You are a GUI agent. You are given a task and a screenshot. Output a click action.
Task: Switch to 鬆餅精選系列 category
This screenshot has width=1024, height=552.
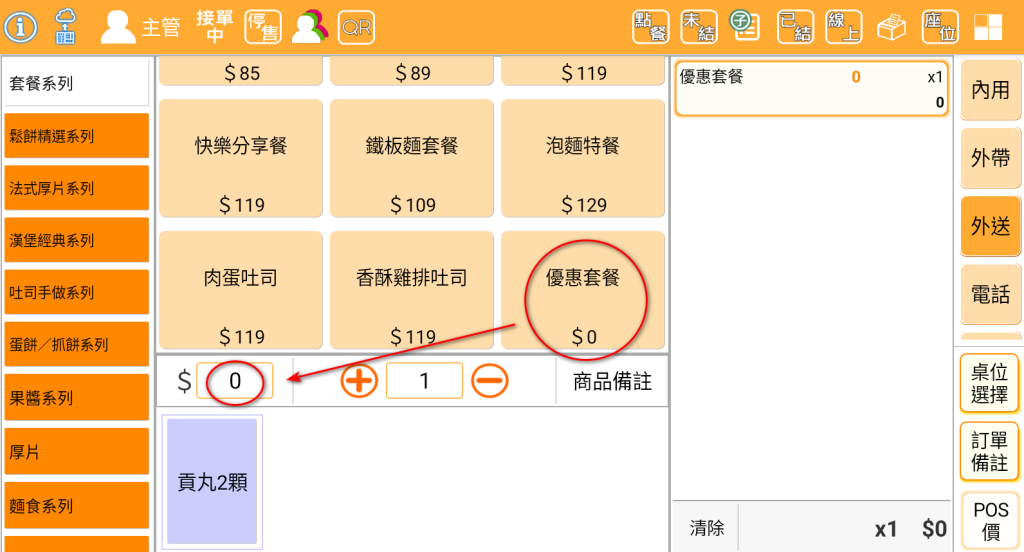click(77, 136)
